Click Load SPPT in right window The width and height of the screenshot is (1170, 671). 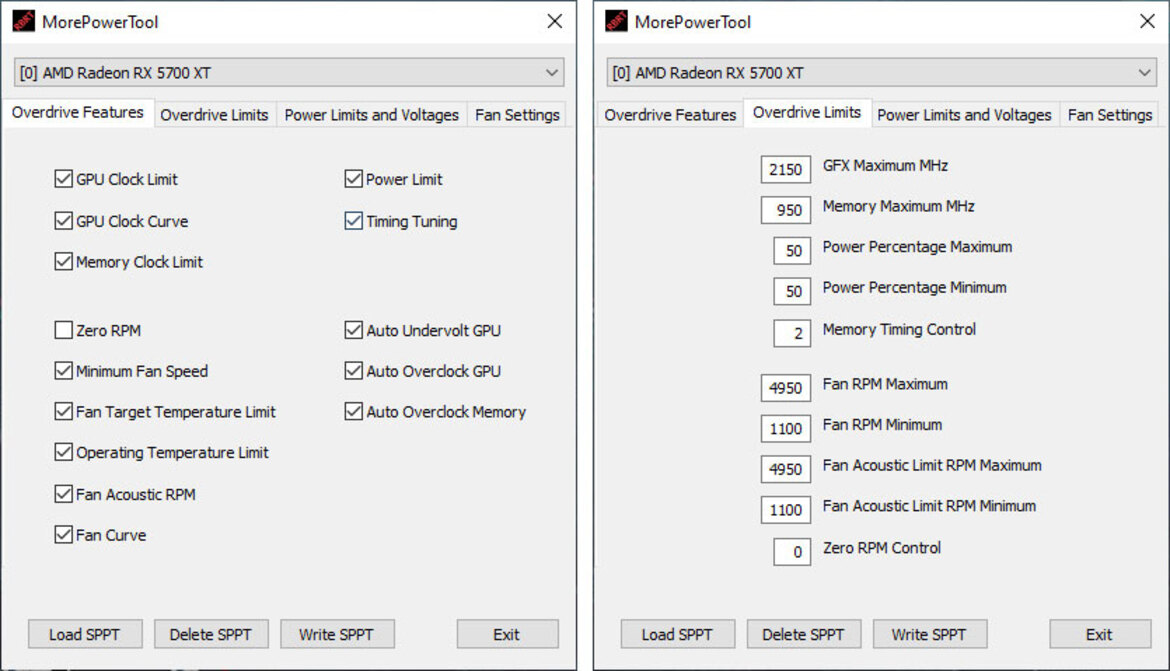tap(678, 634)
